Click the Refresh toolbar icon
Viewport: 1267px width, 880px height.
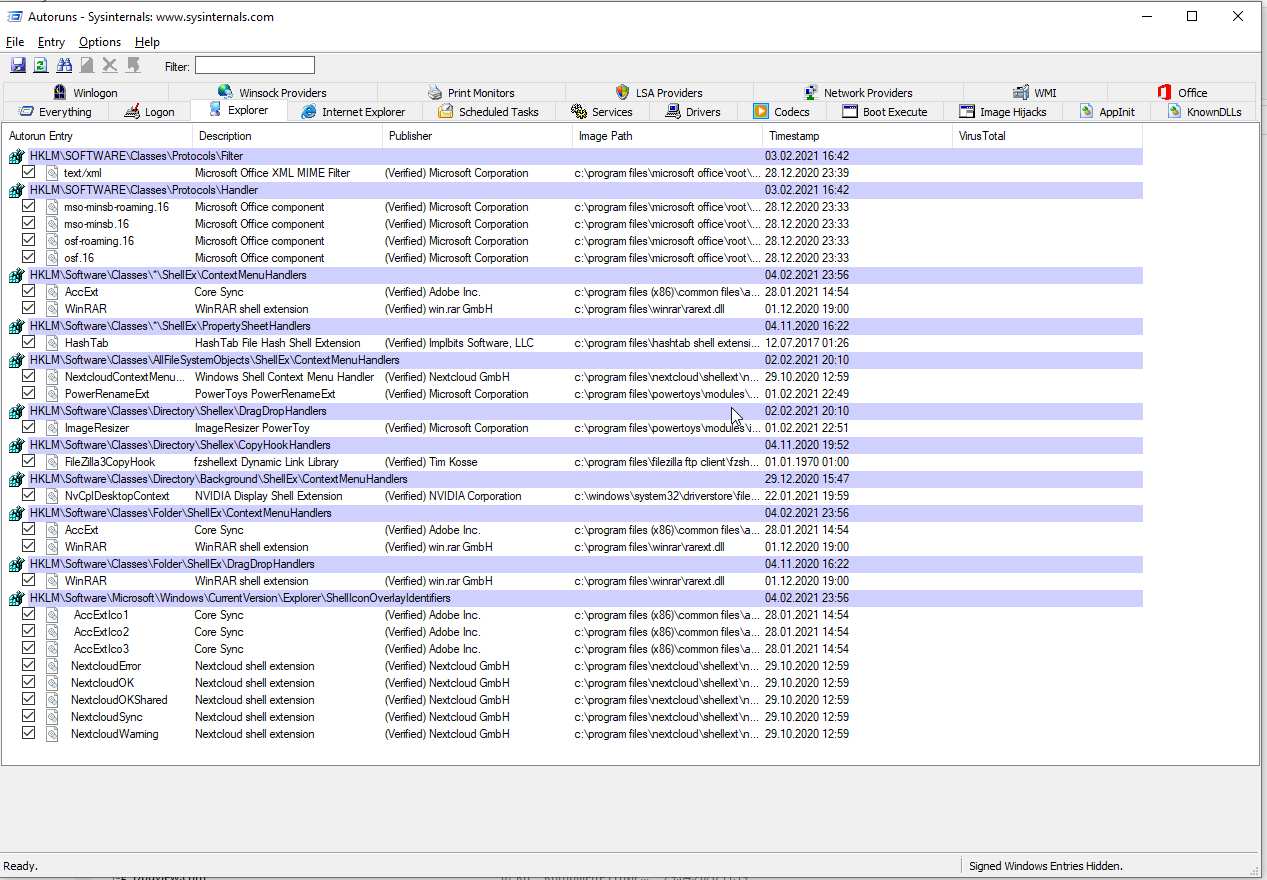click(x=41, y=65)
